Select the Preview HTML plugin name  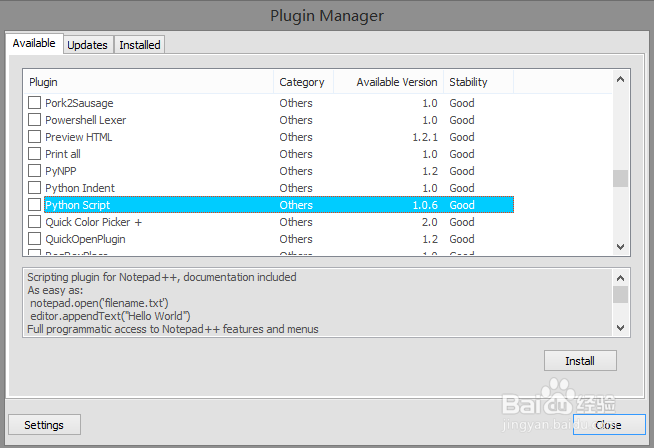(x=79, y=137)
